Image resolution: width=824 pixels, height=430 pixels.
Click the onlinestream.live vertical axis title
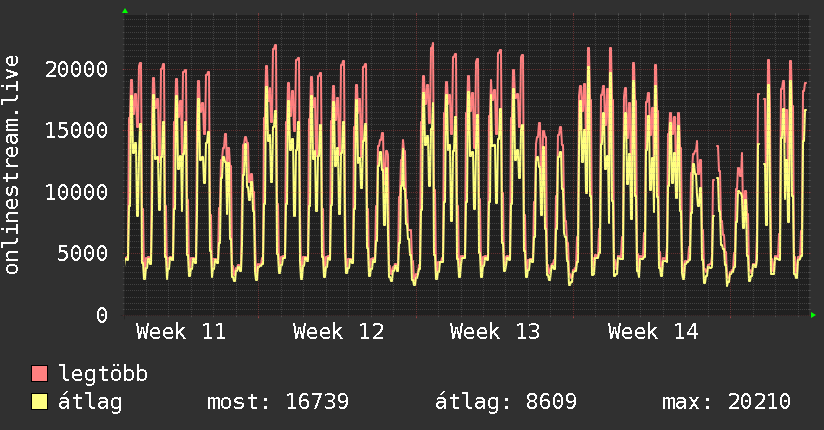tap(12, 165)
